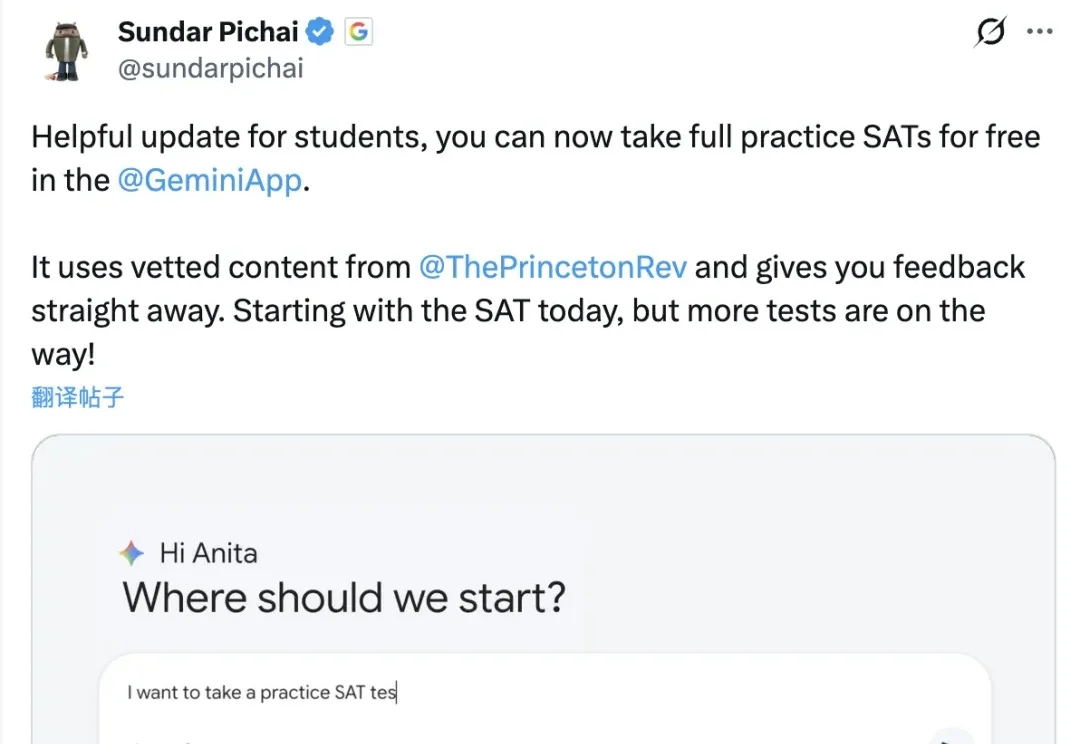This screenshot has width=1080, height=744.
Task: Click the @sundarpichai handle
Action: (x=211, y=68)
